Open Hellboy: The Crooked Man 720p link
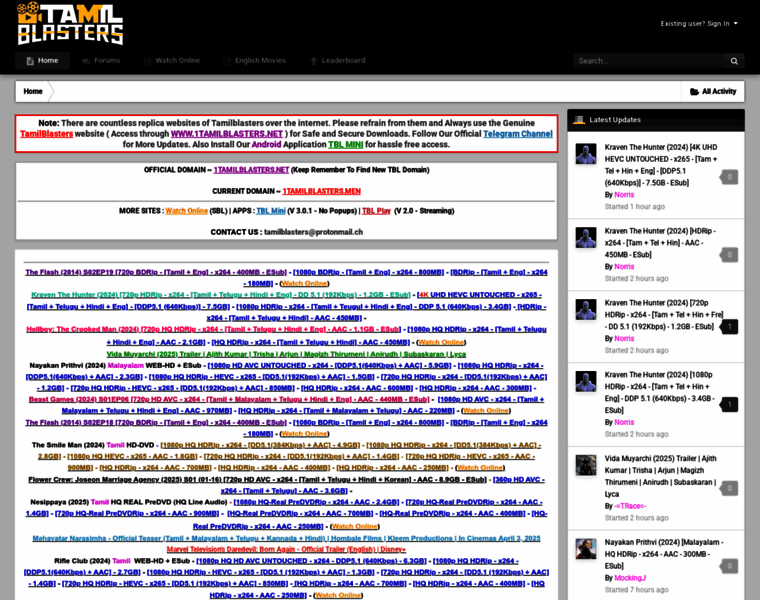This screenshot has height=600, width=760. [213, 330]
